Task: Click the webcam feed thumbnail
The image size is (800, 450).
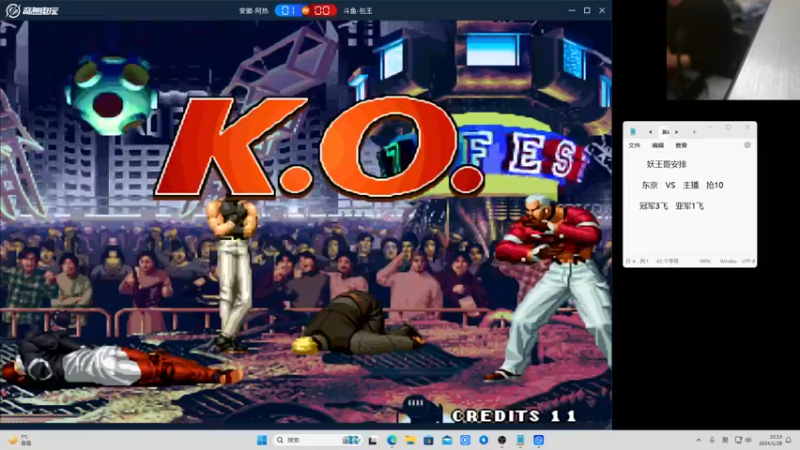Action: coord(733,49)
